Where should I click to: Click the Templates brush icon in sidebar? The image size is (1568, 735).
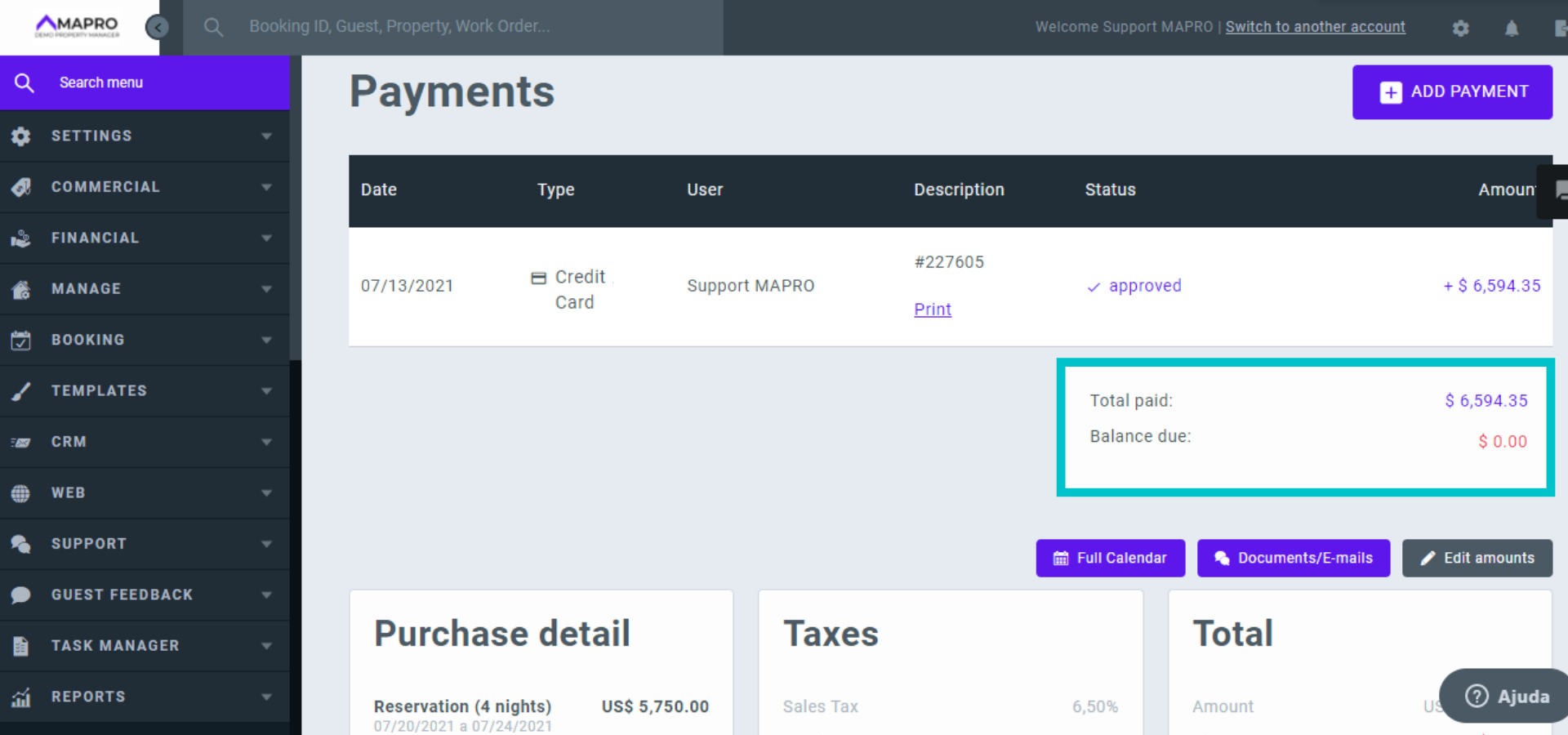(x=21, y=391)
